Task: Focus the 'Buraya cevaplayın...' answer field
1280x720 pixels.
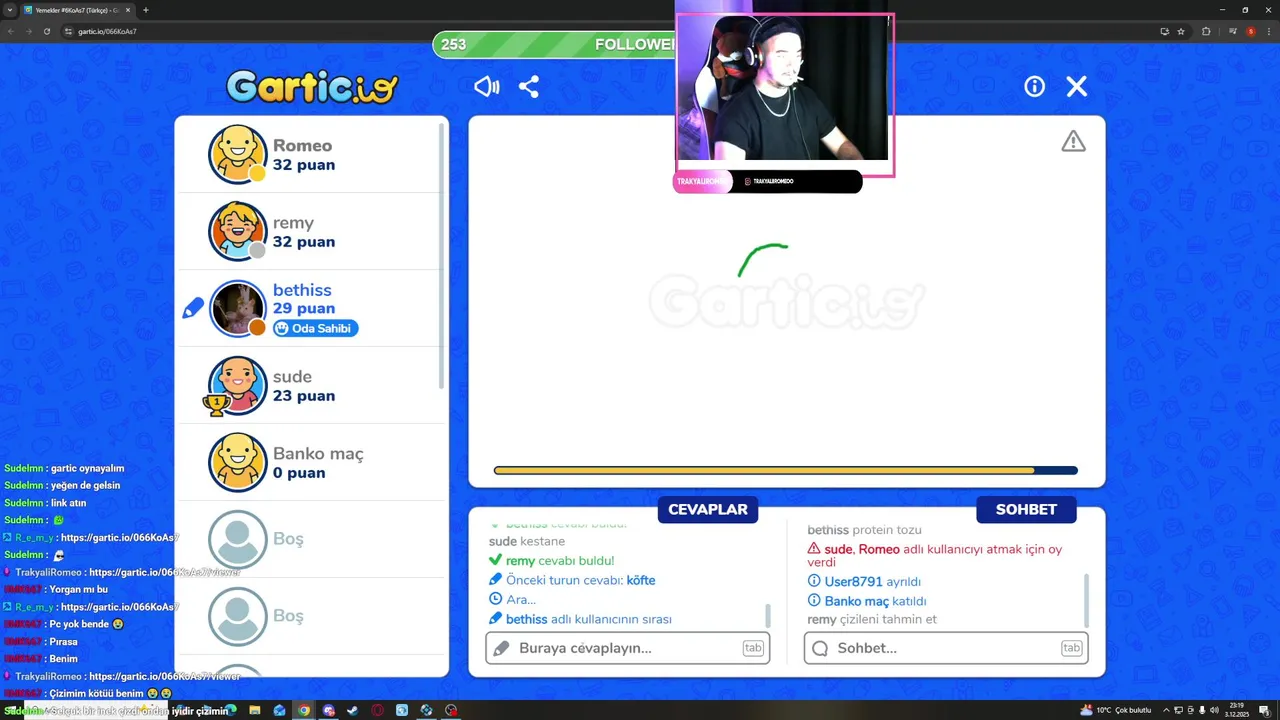Action: click(627, 648)
